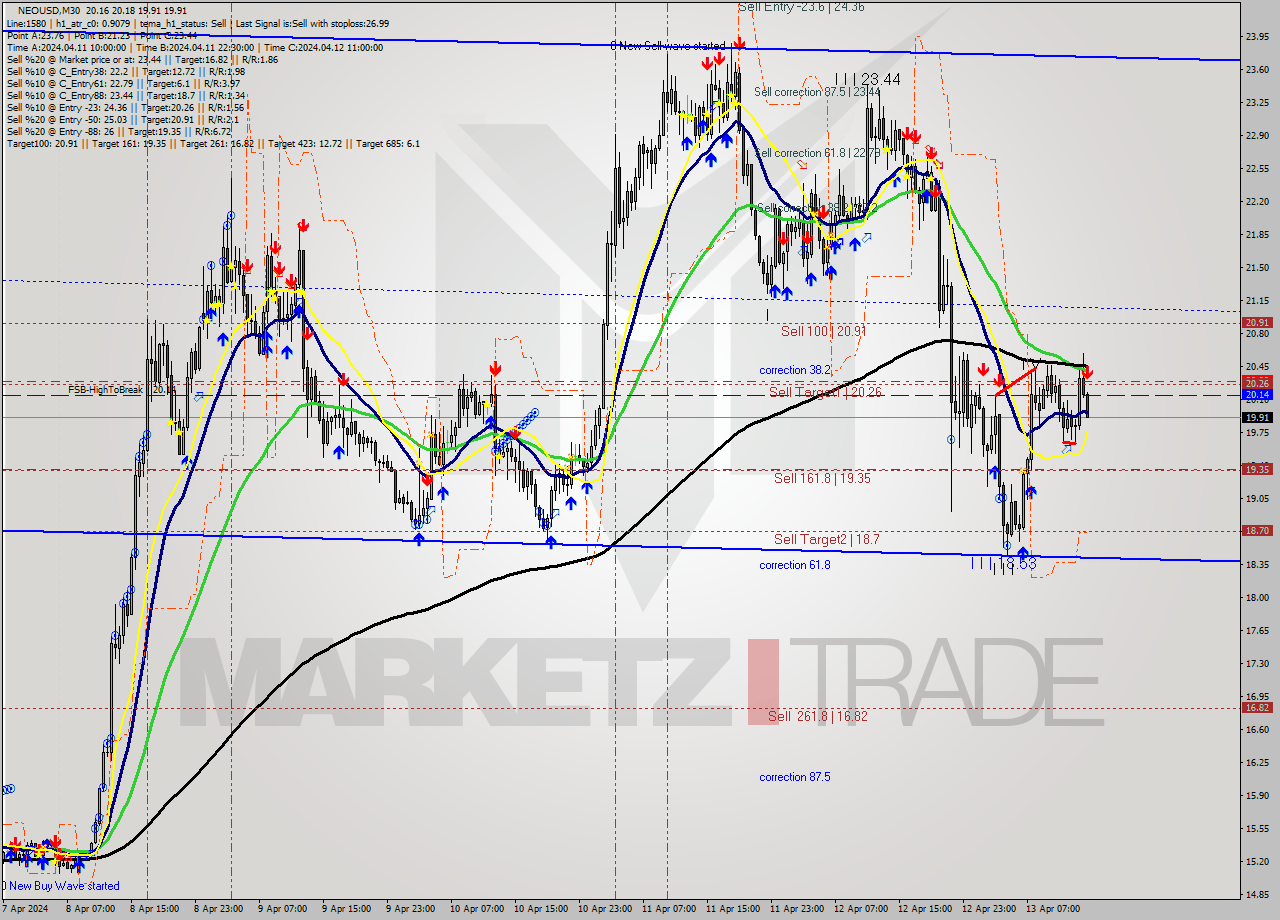Click the 14.85 value on price axis
The width and height of the screenshot is (1280, 920).
[1257, 895]
